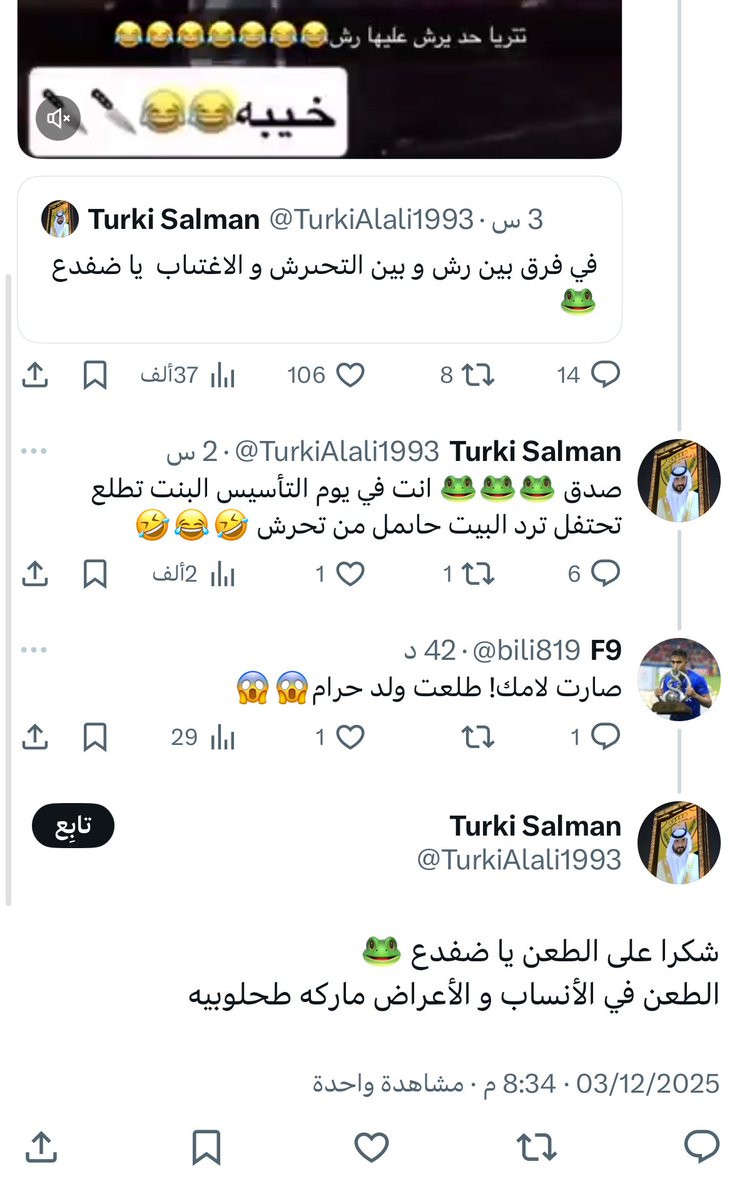
Task: Open replies on post with 14 comments
Action: click(x=606, y=375)
